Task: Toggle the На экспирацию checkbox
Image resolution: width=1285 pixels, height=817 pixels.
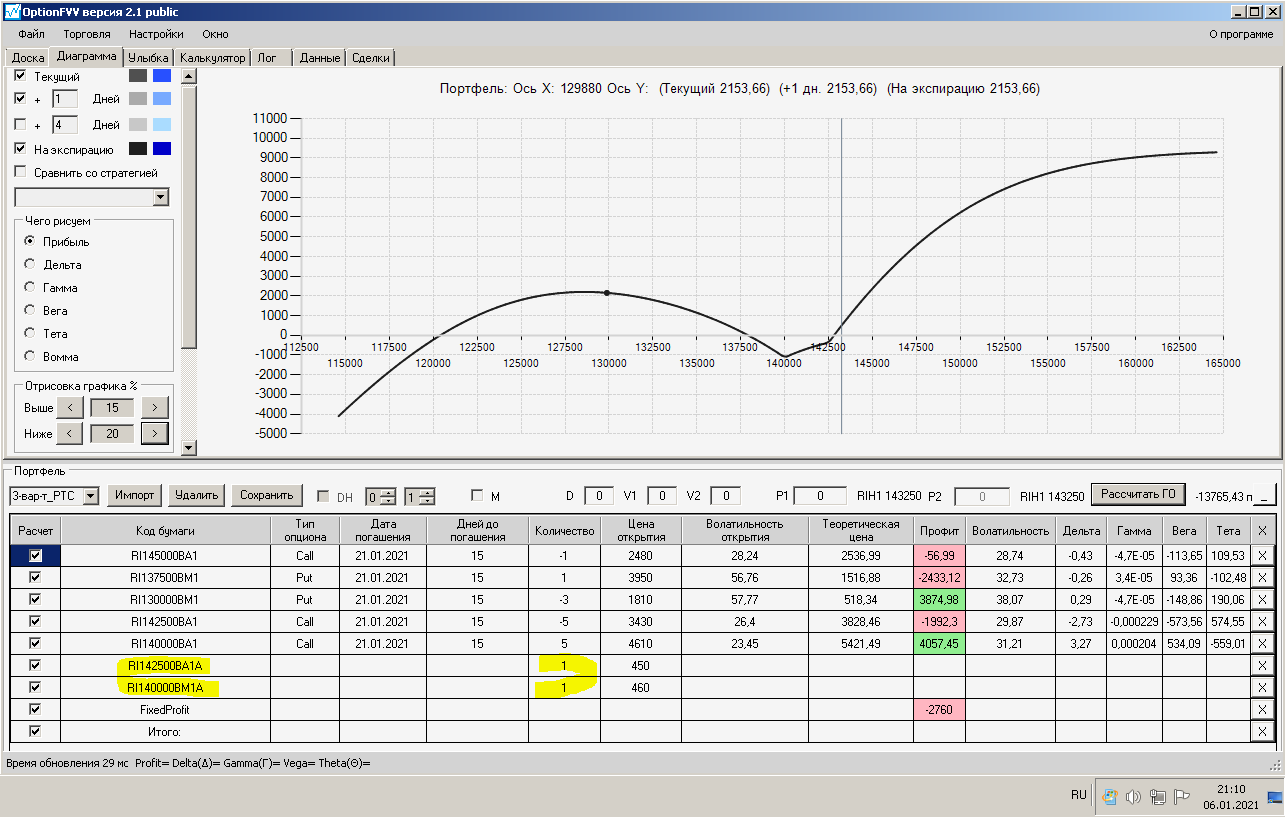Action: click(x=20, y=149)
